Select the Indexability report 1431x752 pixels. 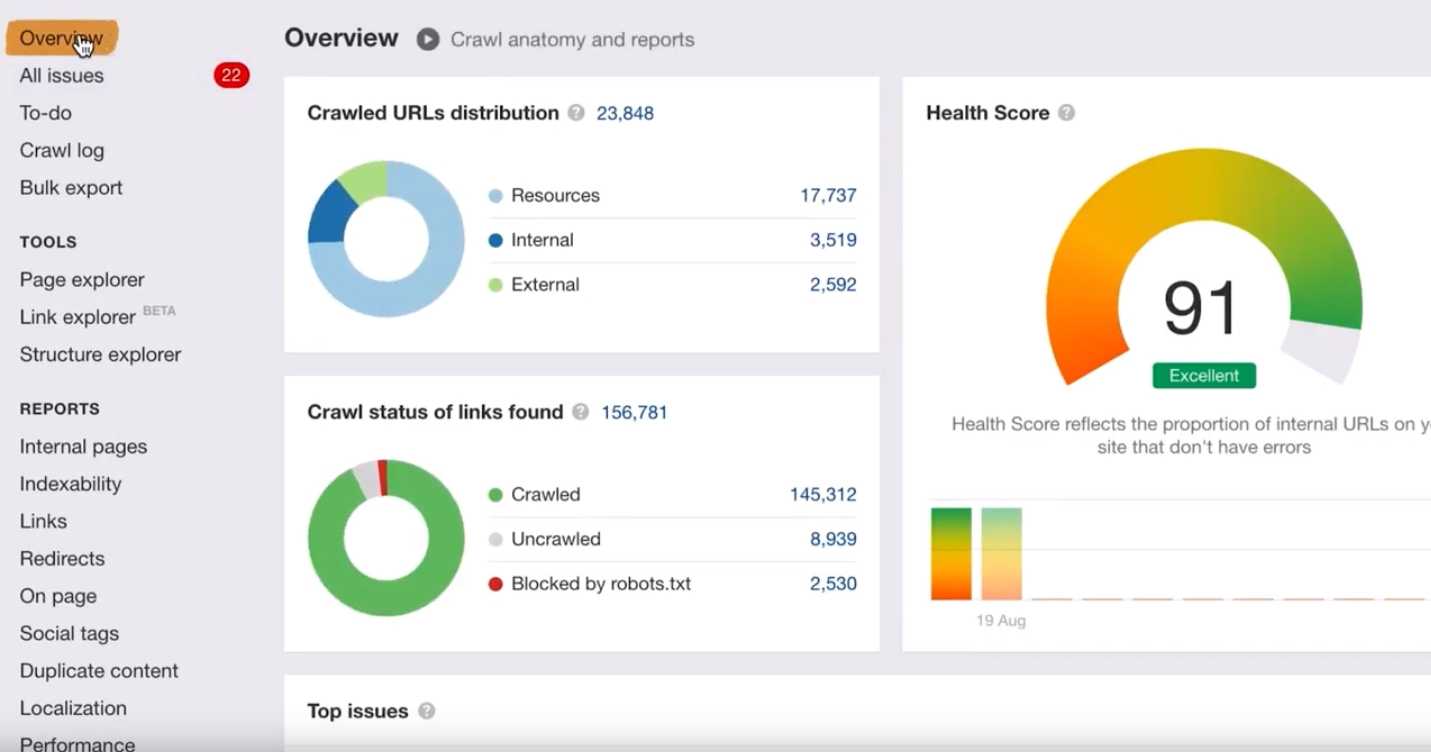pos(70,484)
